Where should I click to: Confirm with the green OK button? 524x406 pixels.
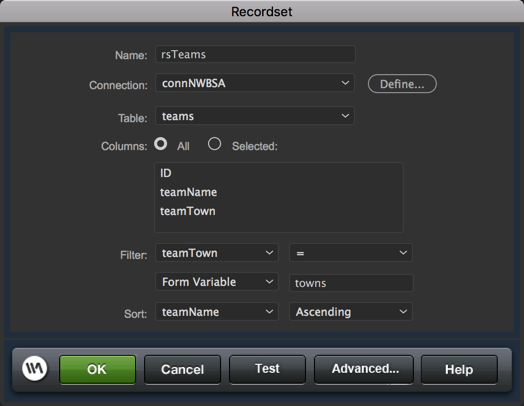[x=98, y=369]
